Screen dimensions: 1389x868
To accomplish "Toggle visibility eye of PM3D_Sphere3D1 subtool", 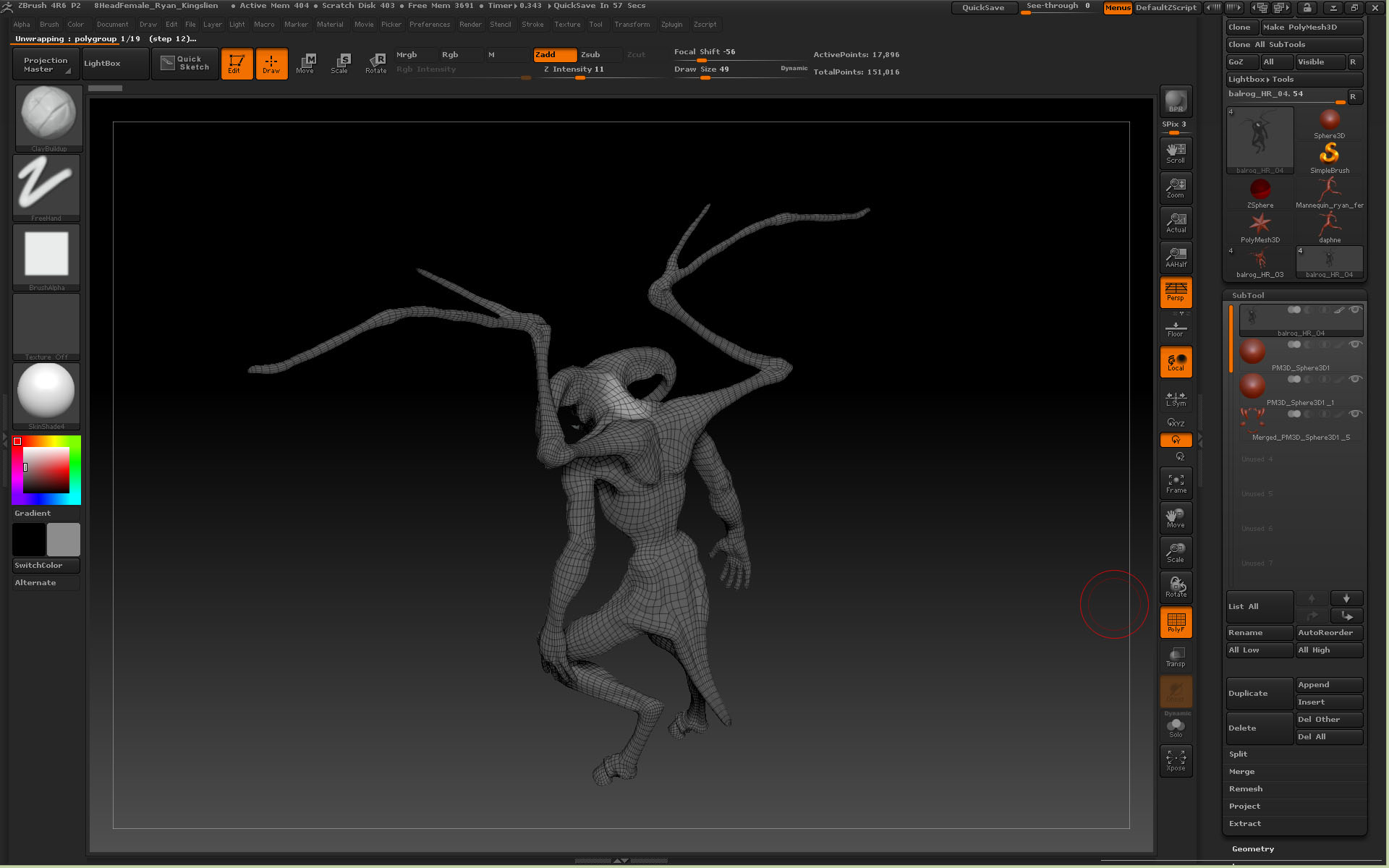I will (1355, 344).
